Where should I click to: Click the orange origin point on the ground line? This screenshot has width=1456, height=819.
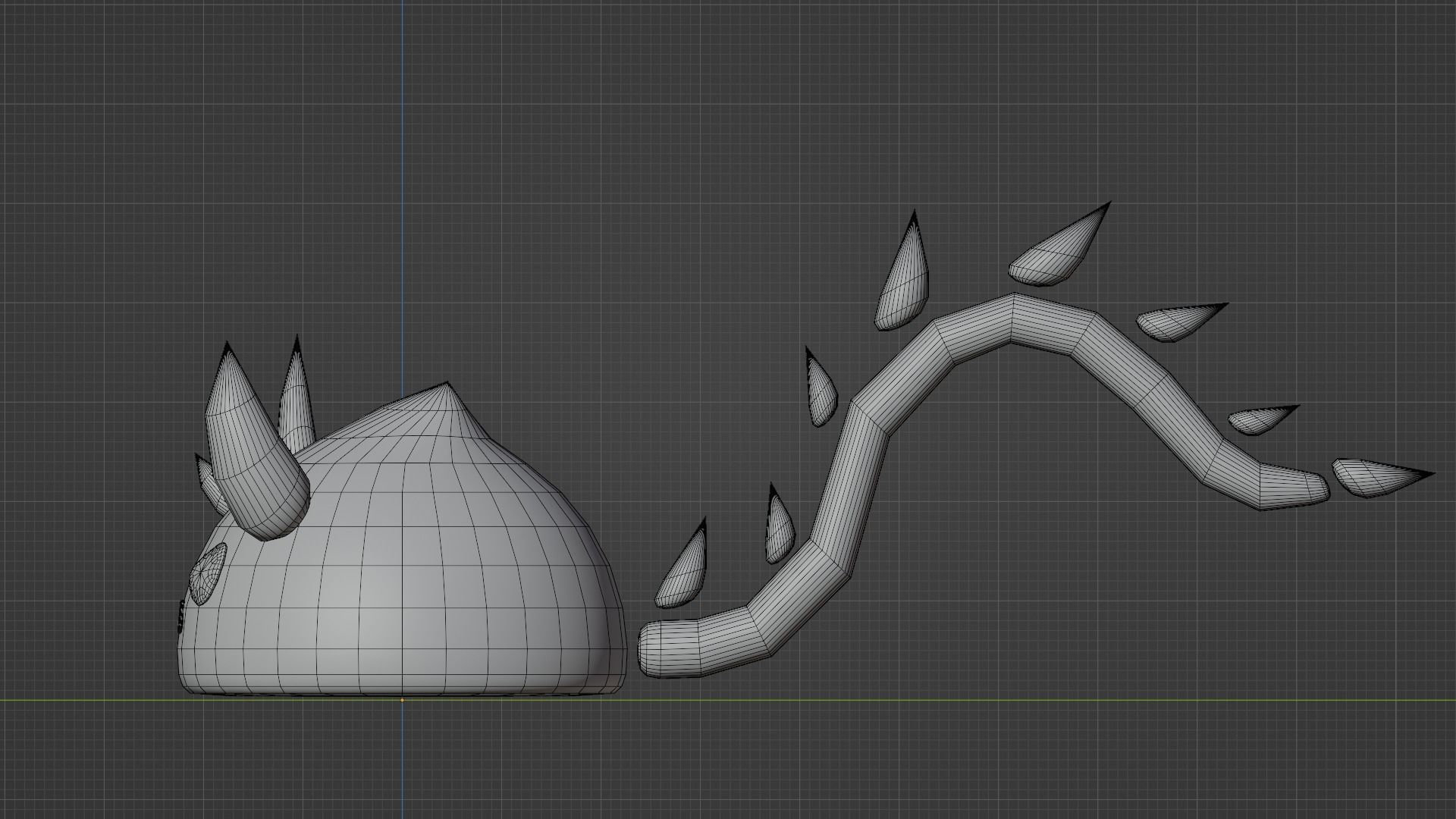pyautogui.click(x=402, y=700)
